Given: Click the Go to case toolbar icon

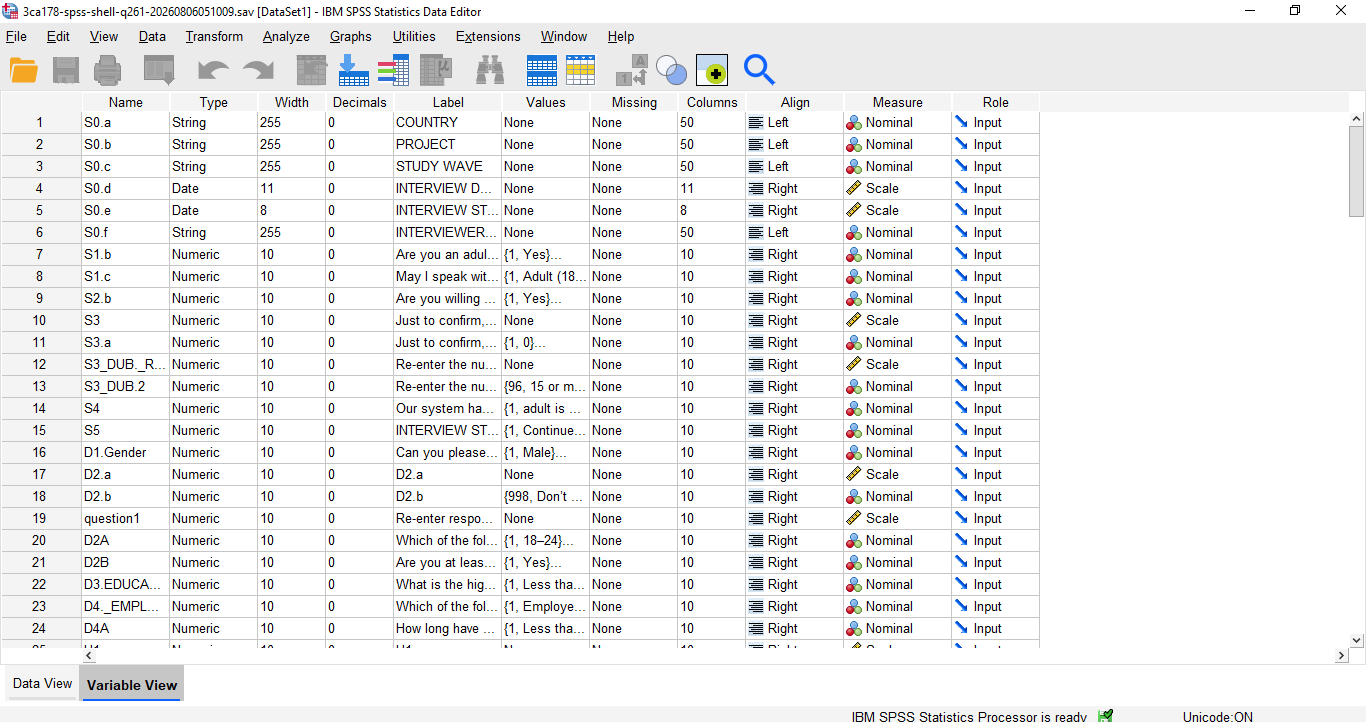Looking at the screenshot, I should (312, 70).
